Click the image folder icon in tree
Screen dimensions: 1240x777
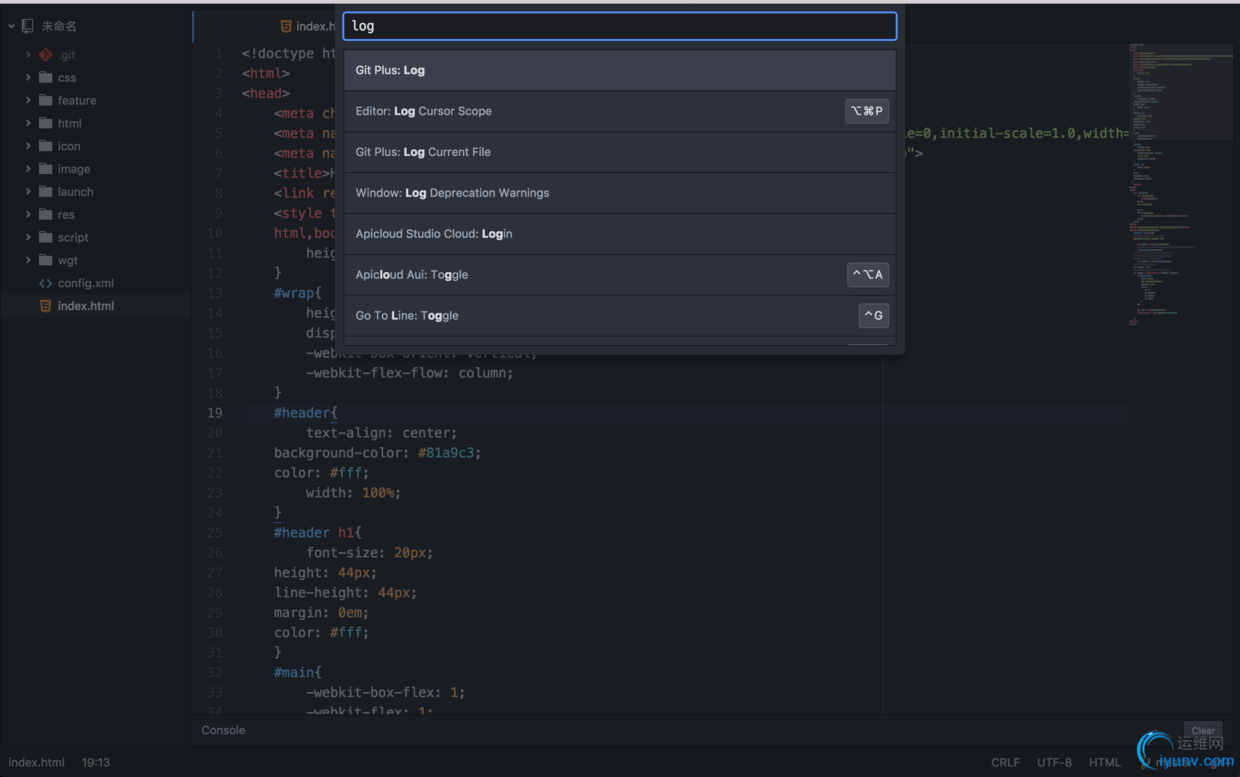pyautogui.click(x=46, y=169)
